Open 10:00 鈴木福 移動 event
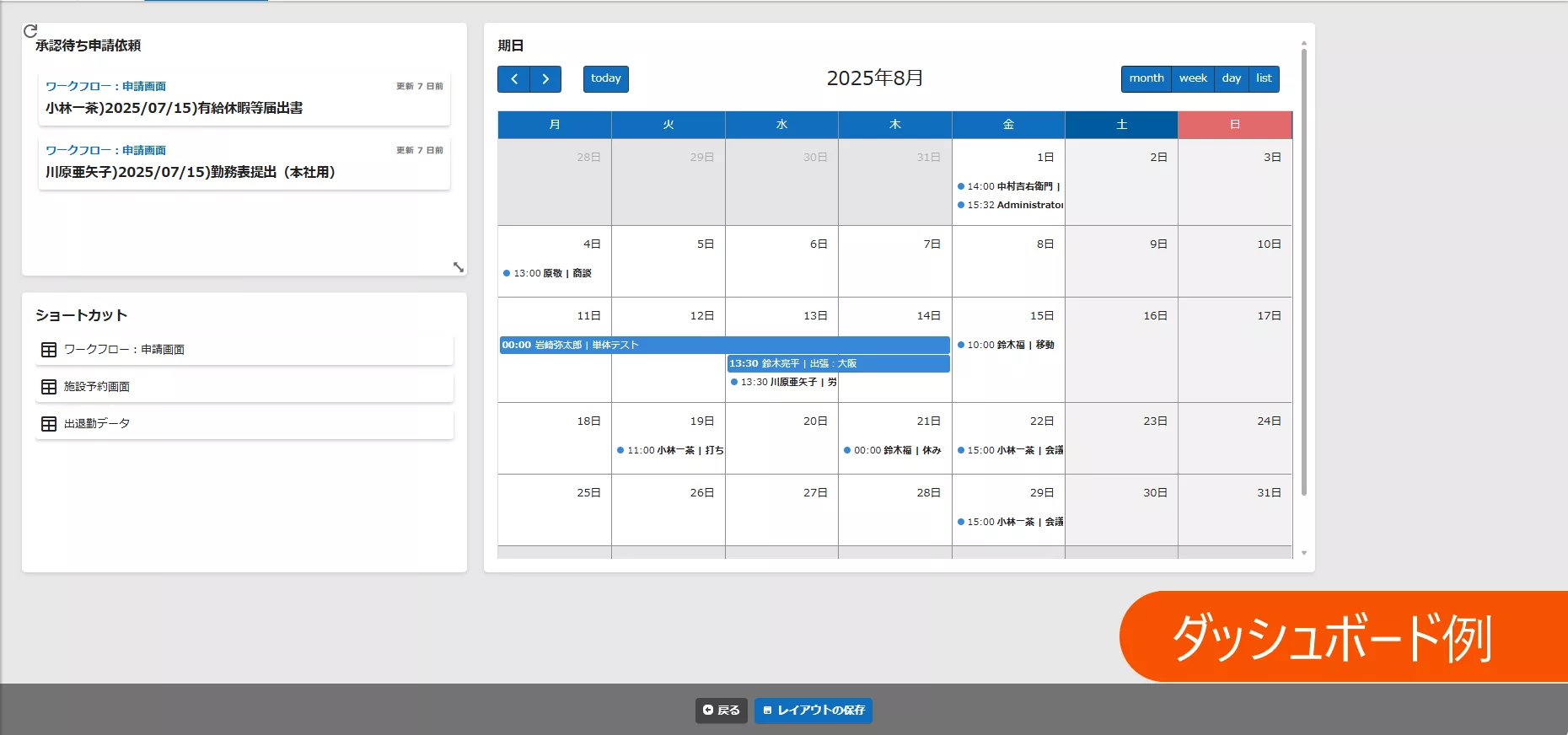 click(x=1008, y=345)
